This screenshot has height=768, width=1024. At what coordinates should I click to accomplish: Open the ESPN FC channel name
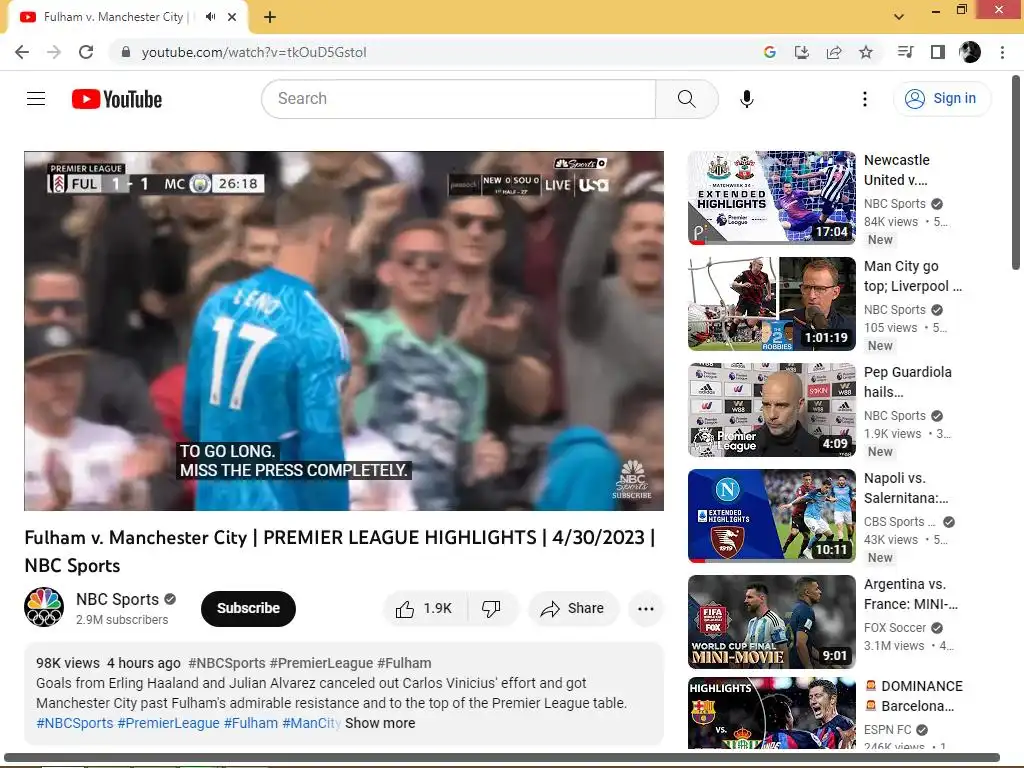(888, 729)
